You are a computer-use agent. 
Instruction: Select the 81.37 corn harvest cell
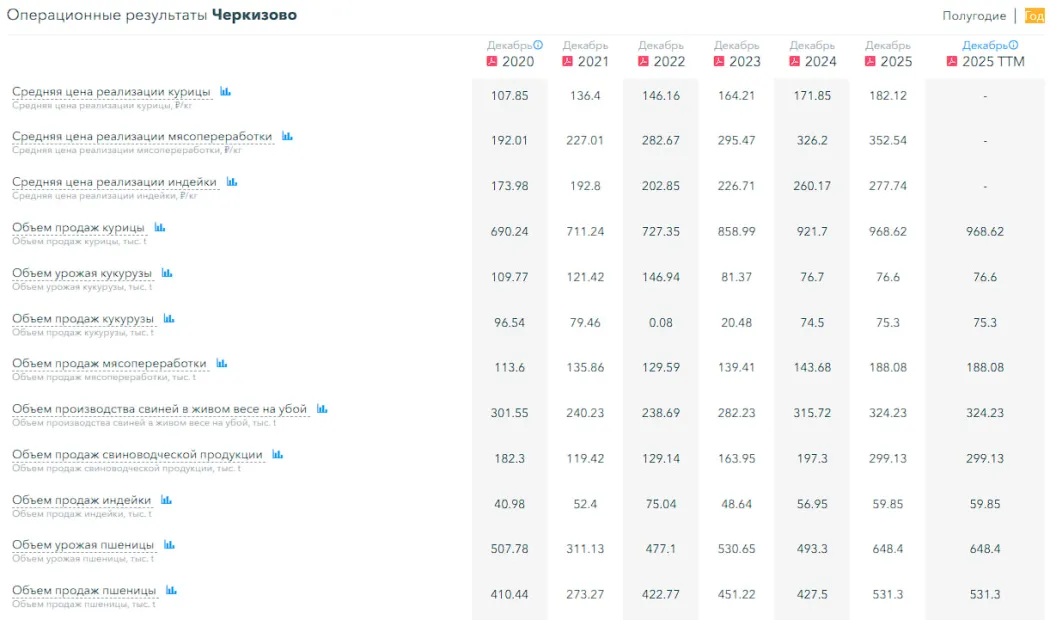pos(737,277)
